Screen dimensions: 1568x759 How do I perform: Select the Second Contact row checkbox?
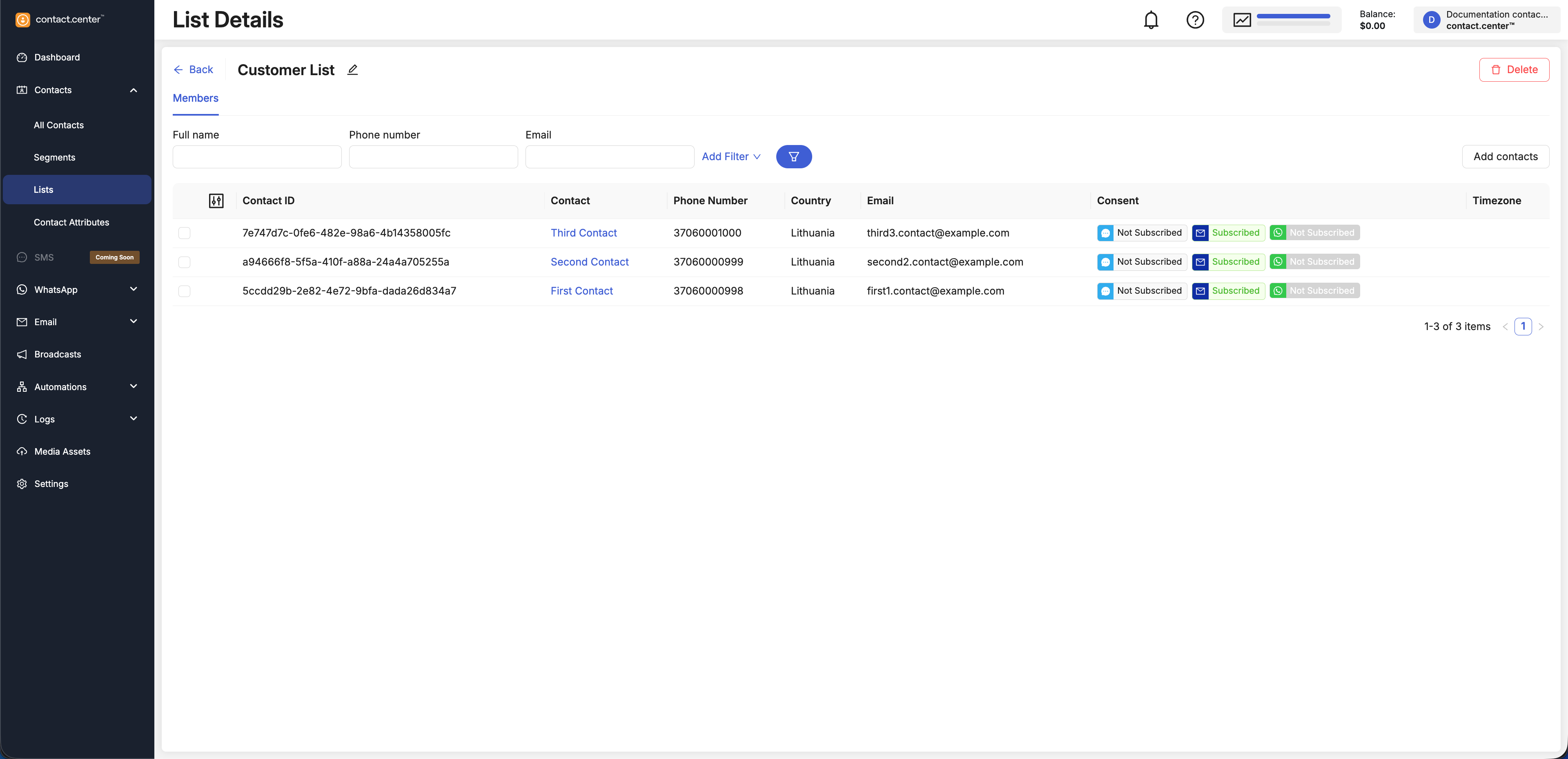185,262
